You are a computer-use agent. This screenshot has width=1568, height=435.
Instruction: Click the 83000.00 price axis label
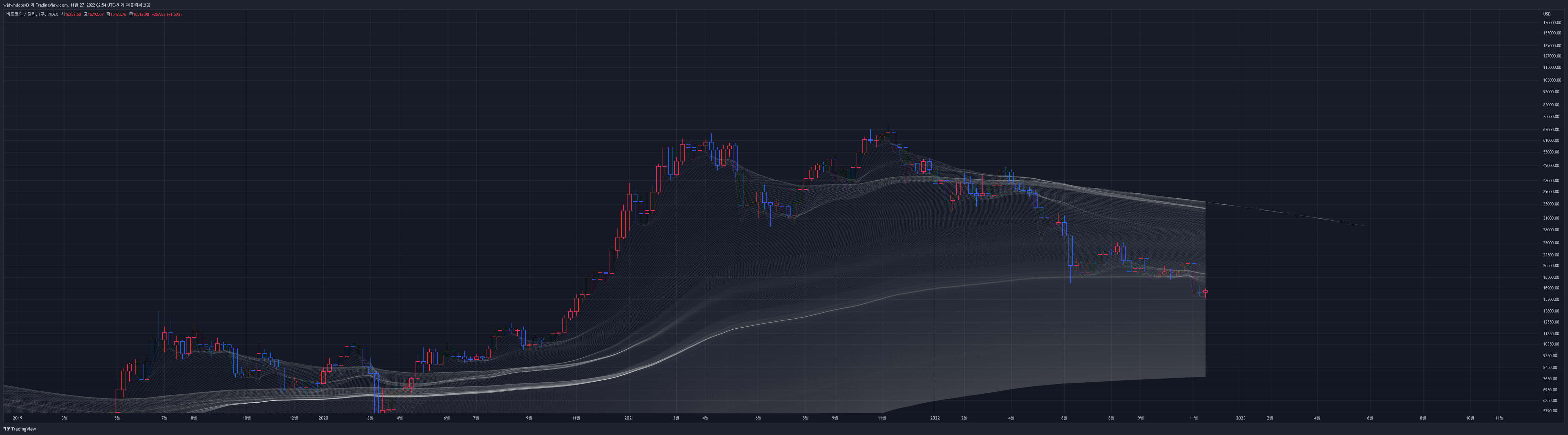[x=1551, y=105]
